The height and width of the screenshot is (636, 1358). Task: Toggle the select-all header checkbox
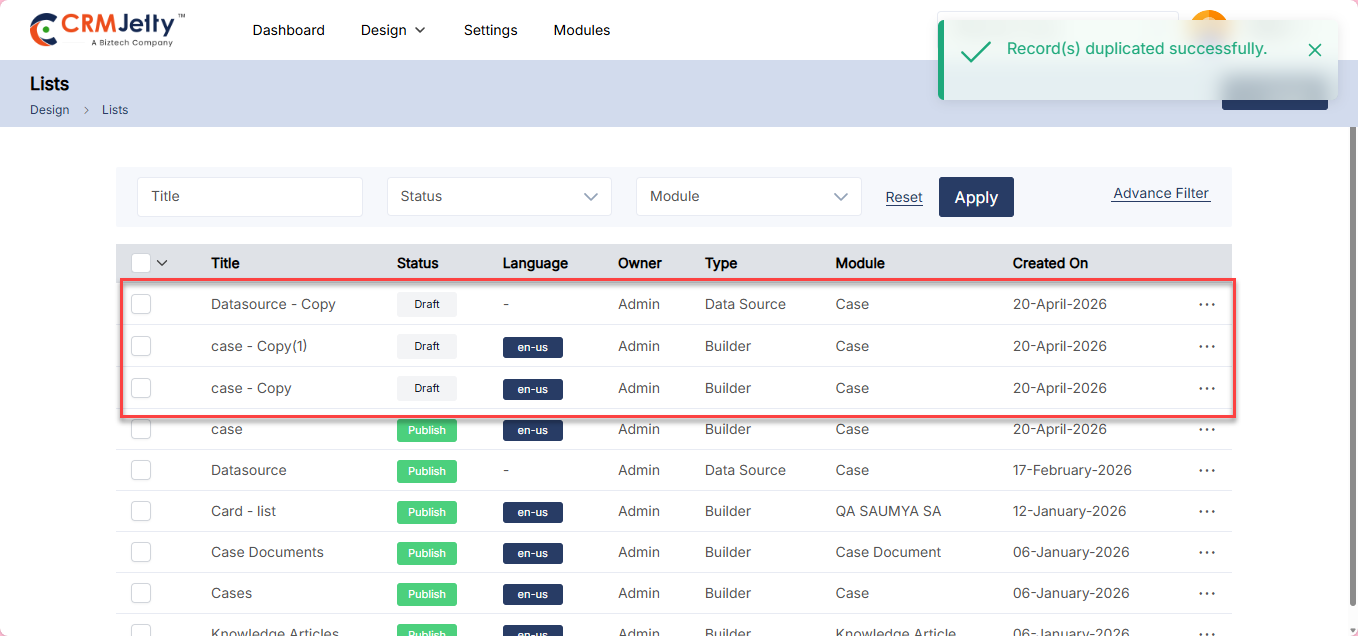[x=141, y=263]
